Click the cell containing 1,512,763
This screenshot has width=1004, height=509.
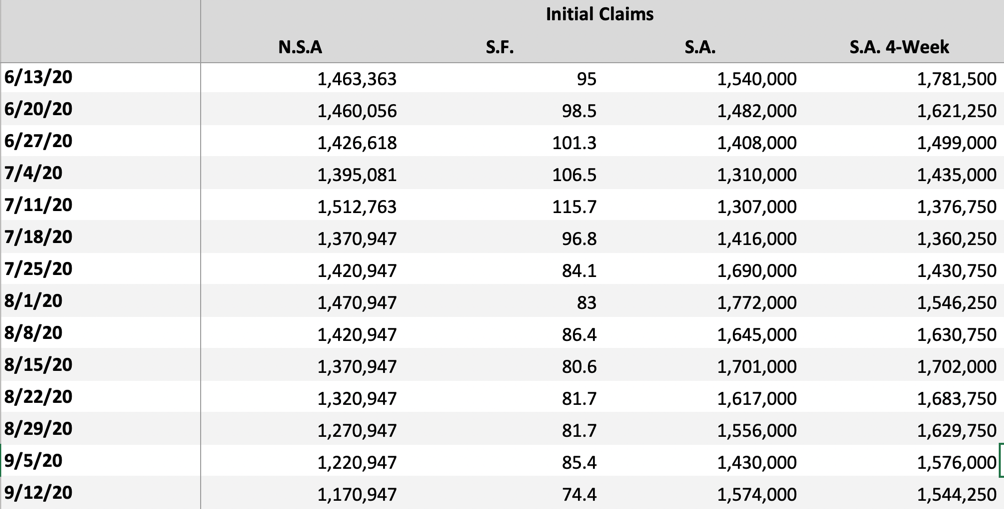[356, 207]
